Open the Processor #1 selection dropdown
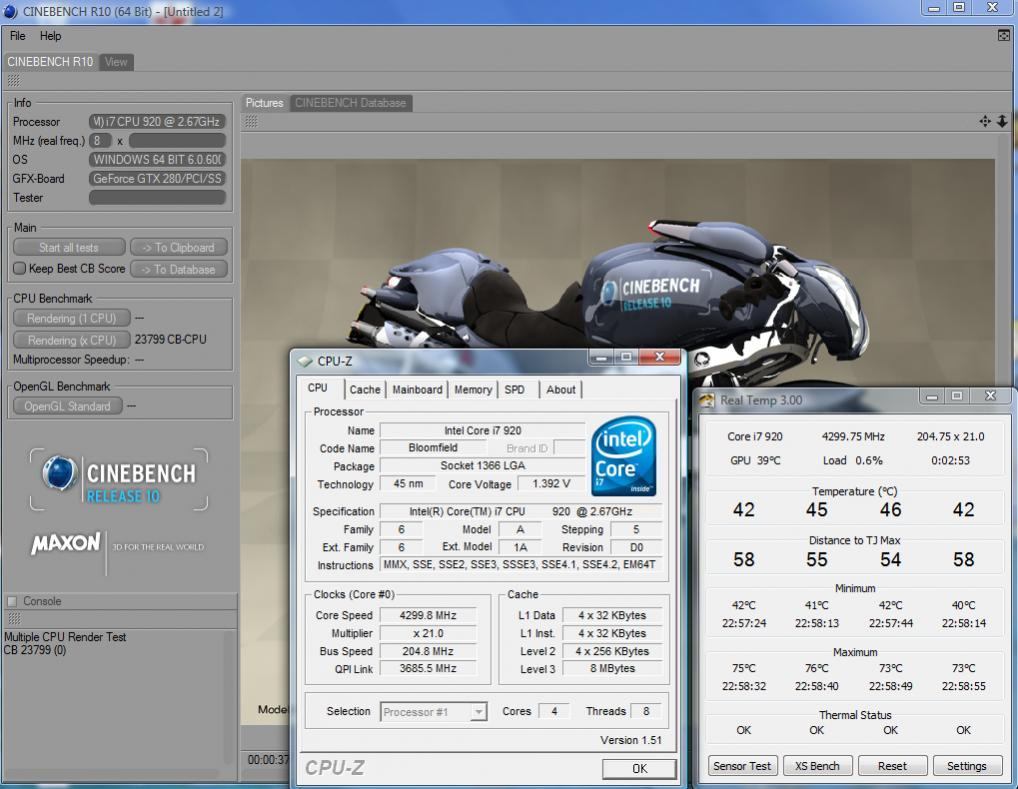 click(x=433, y=712)
